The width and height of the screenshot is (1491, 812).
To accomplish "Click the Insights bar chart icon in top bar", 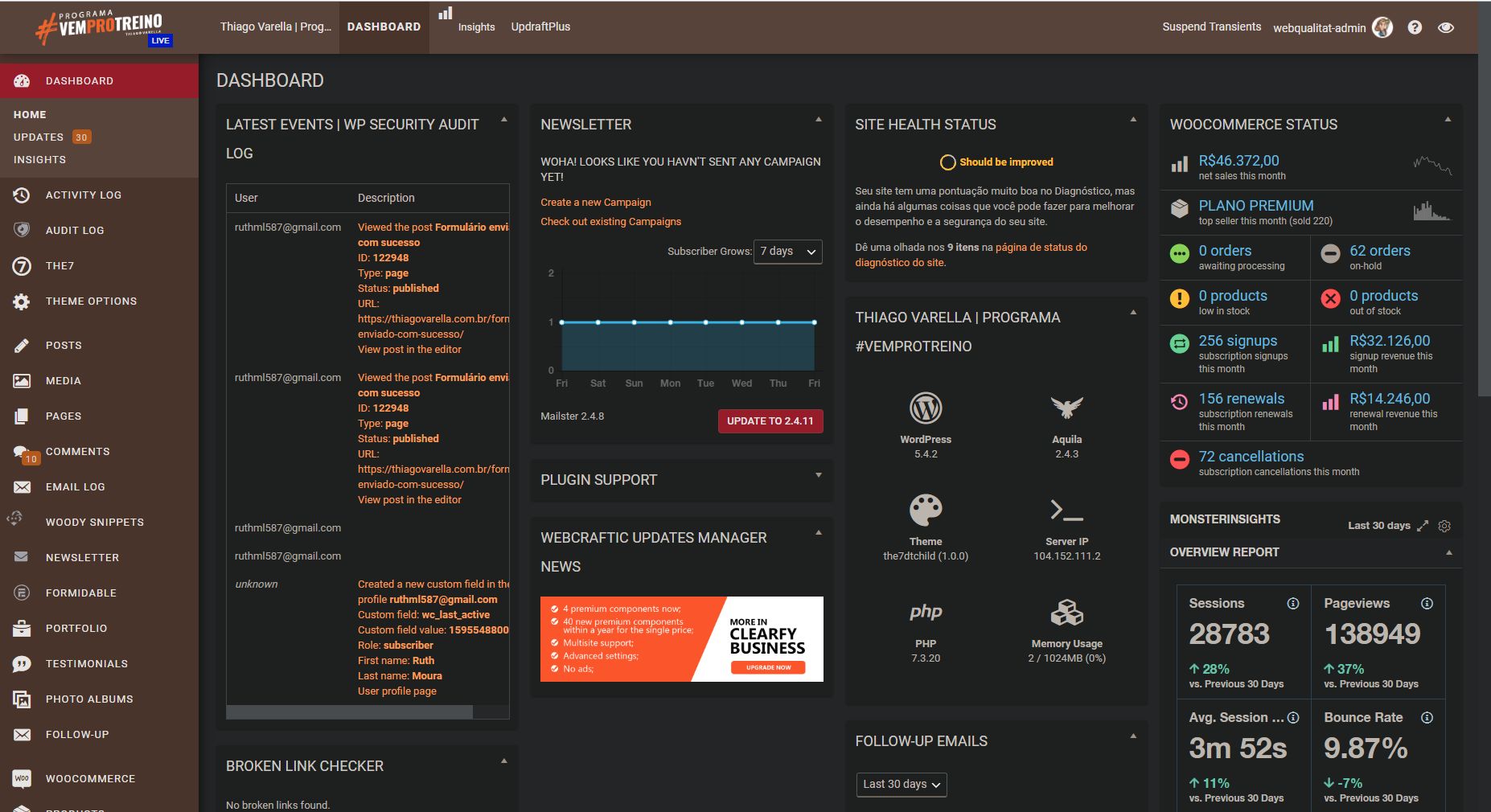I will tap(446, 13).
